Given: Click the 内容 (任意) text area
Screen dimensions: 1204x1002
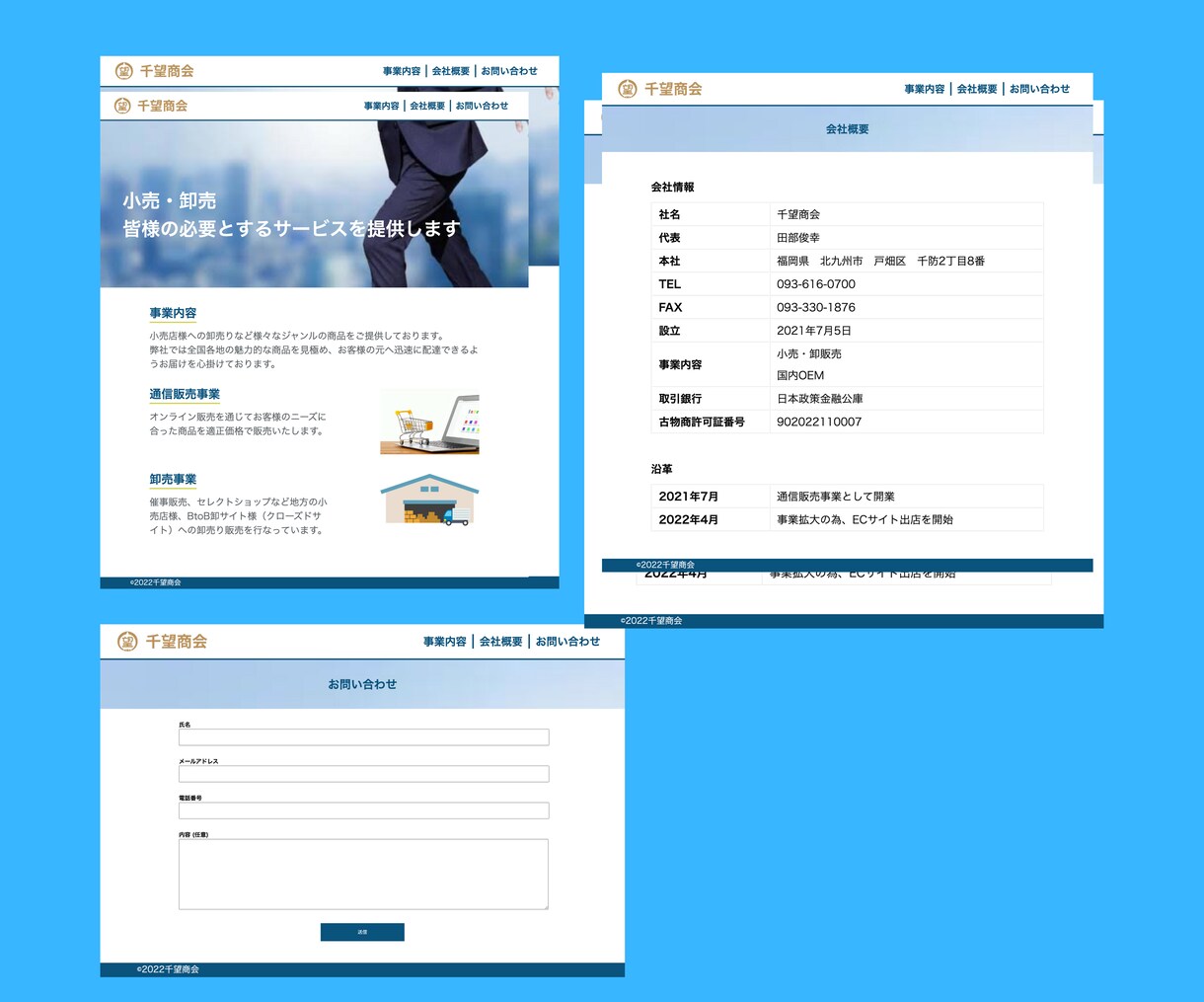Looking at the screenshot, I should pyautogui.click(x=363, y=874).
